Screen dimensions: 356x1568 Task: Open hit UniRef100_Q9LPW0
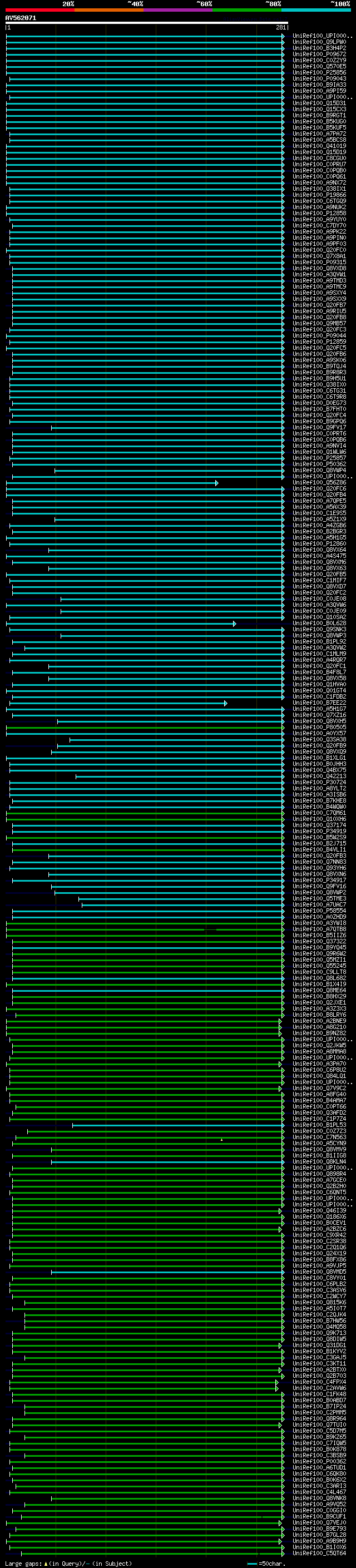[319, 42]
